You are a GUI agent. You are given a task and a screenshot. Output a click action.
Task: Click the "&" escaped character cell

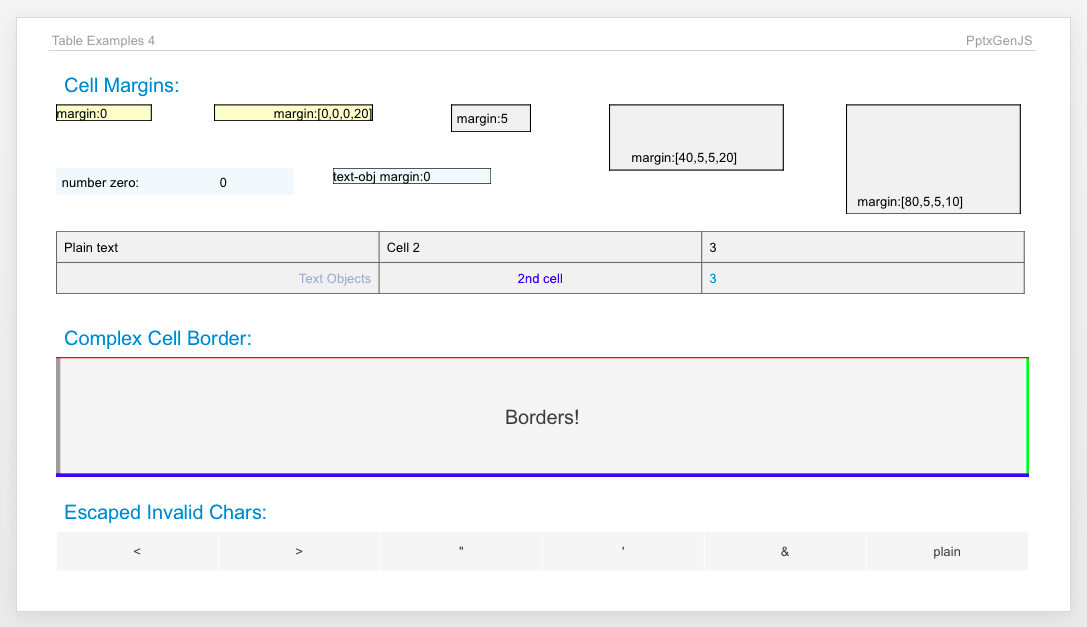785,551
